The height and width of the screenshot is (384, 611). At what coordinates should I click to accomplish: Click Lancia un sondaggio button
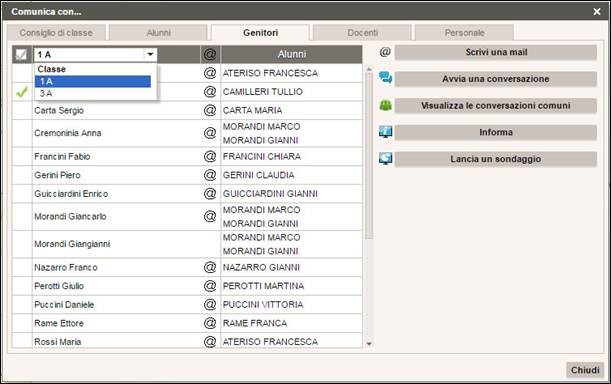496,159
